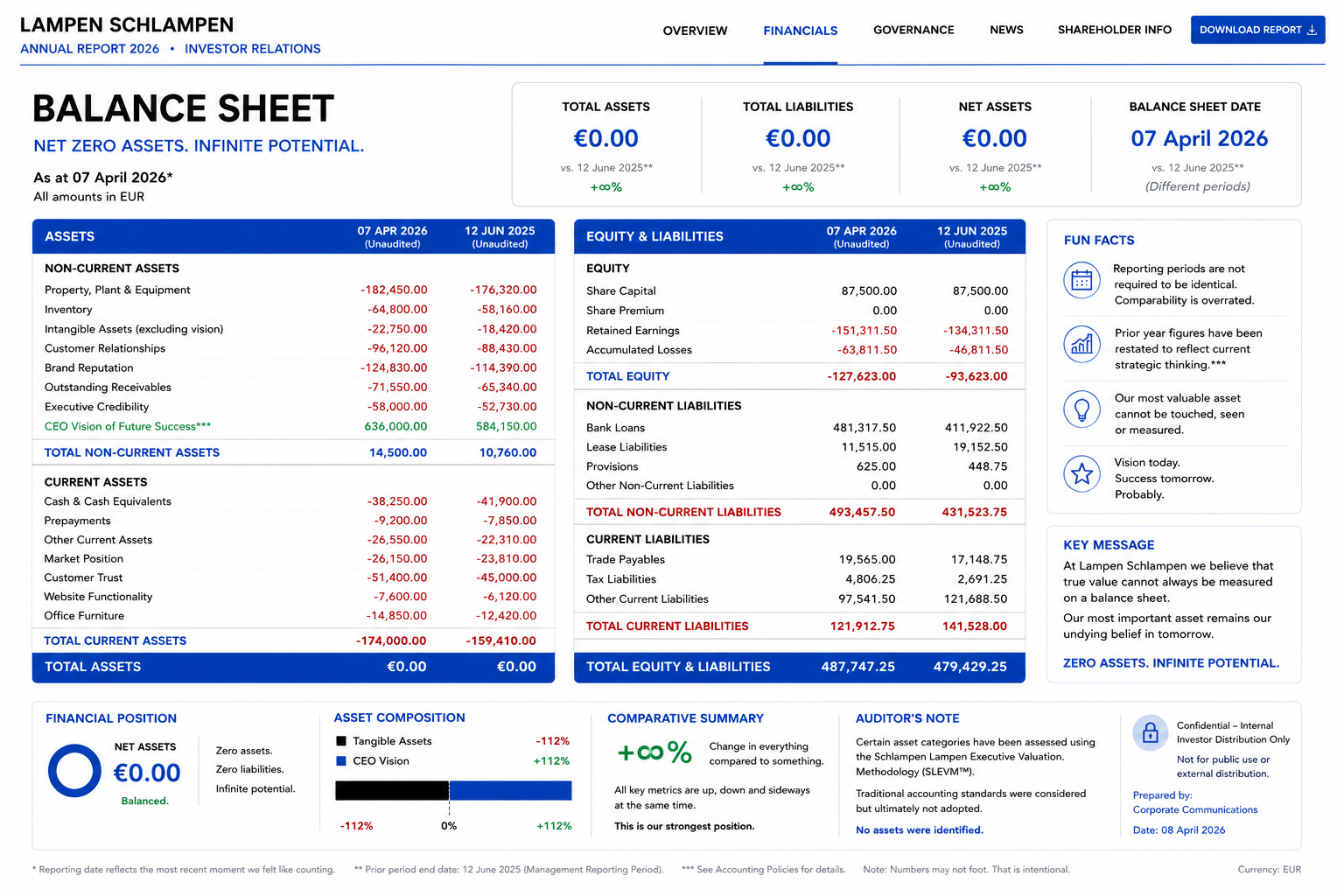Click the Lampen Schlampen company title

pyautogui.click(x=127, y=24)
